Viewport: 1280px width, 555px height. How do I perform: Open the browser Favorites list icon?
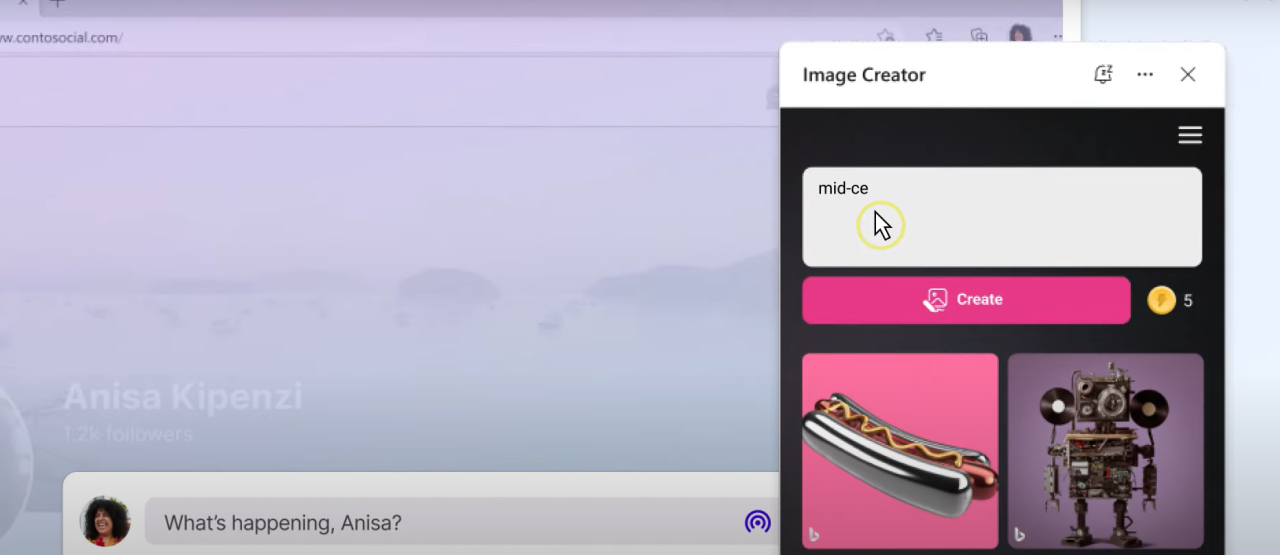(934, 36)
